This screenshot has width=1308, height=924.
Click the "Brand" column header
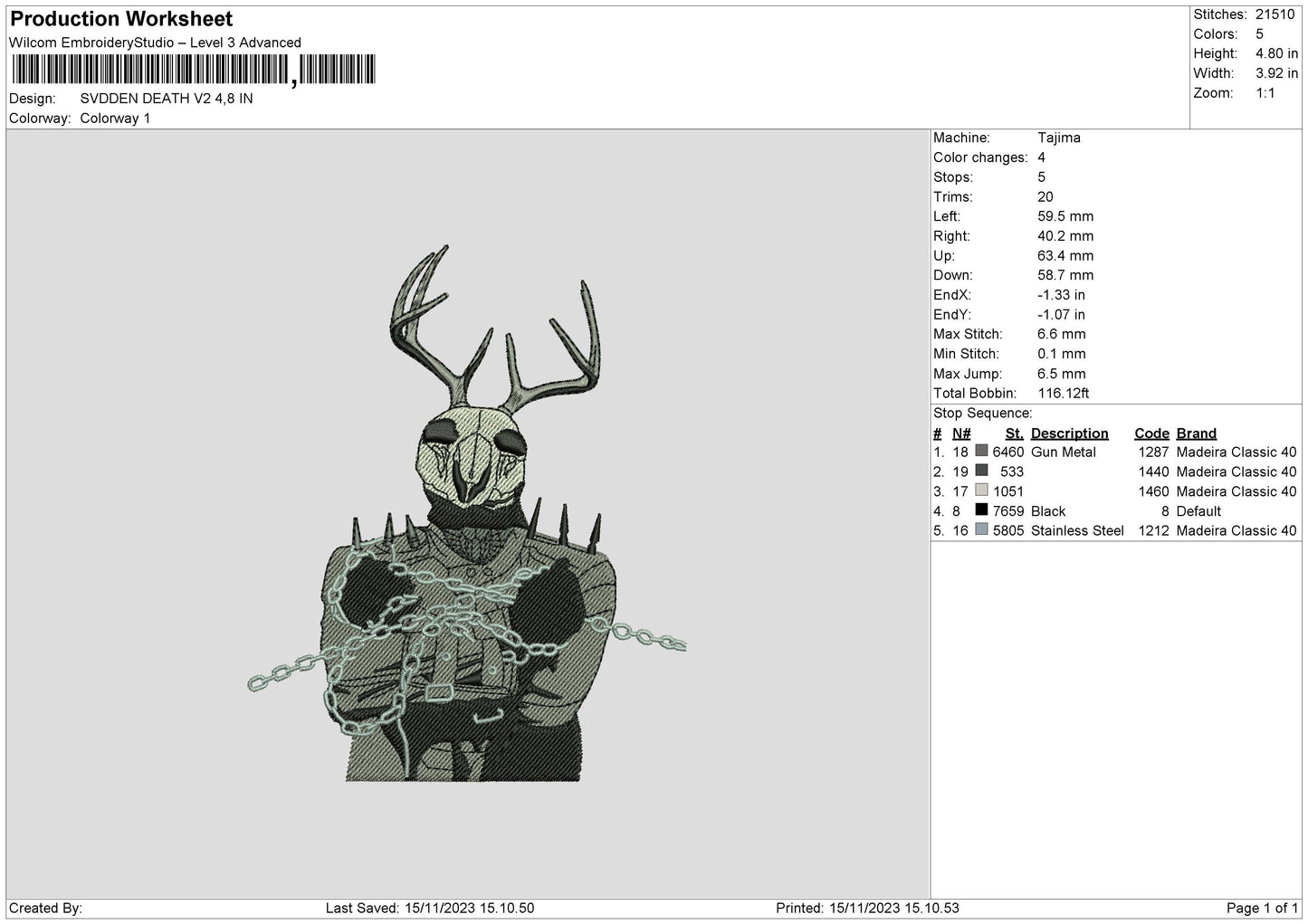[1197, 433]
